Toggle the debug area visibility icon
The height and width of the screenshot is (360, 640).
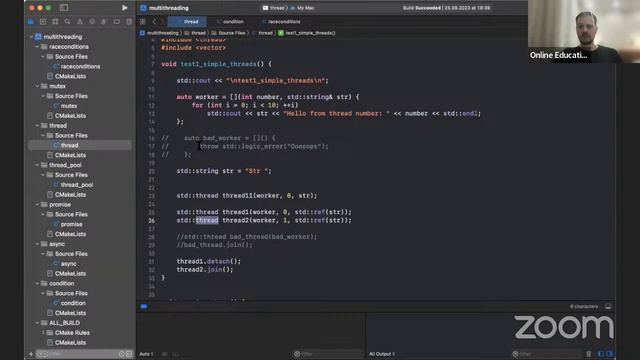click(x=608, y=307)
